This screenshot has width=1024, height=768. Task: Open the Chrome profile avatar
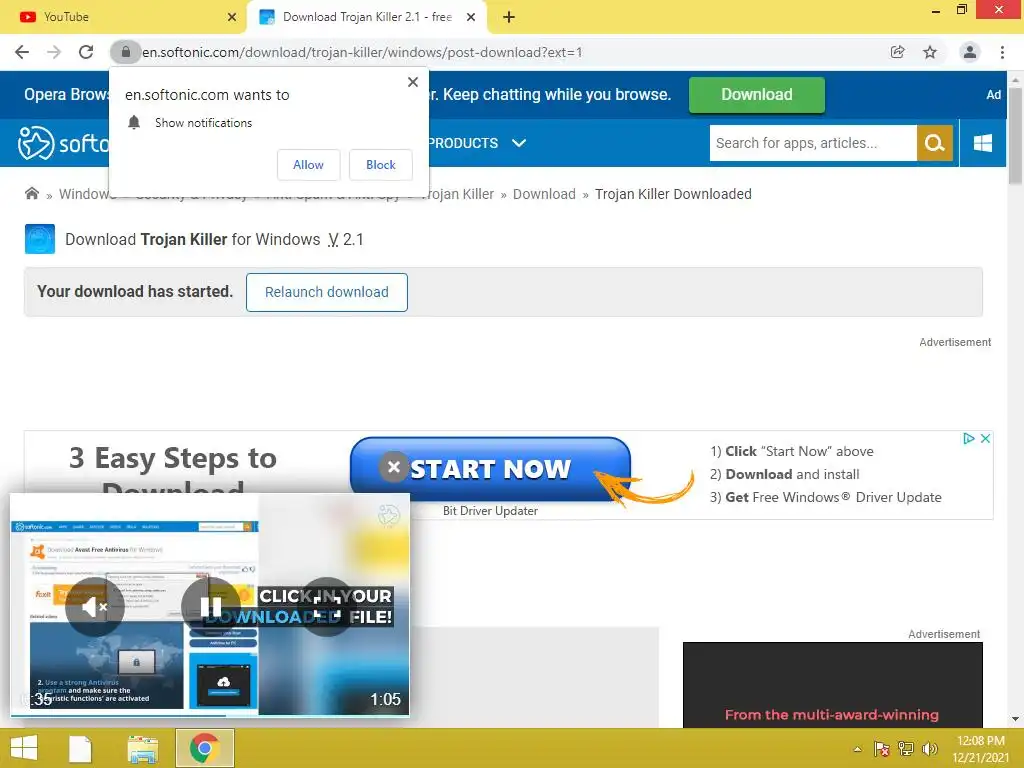[970, 52]
